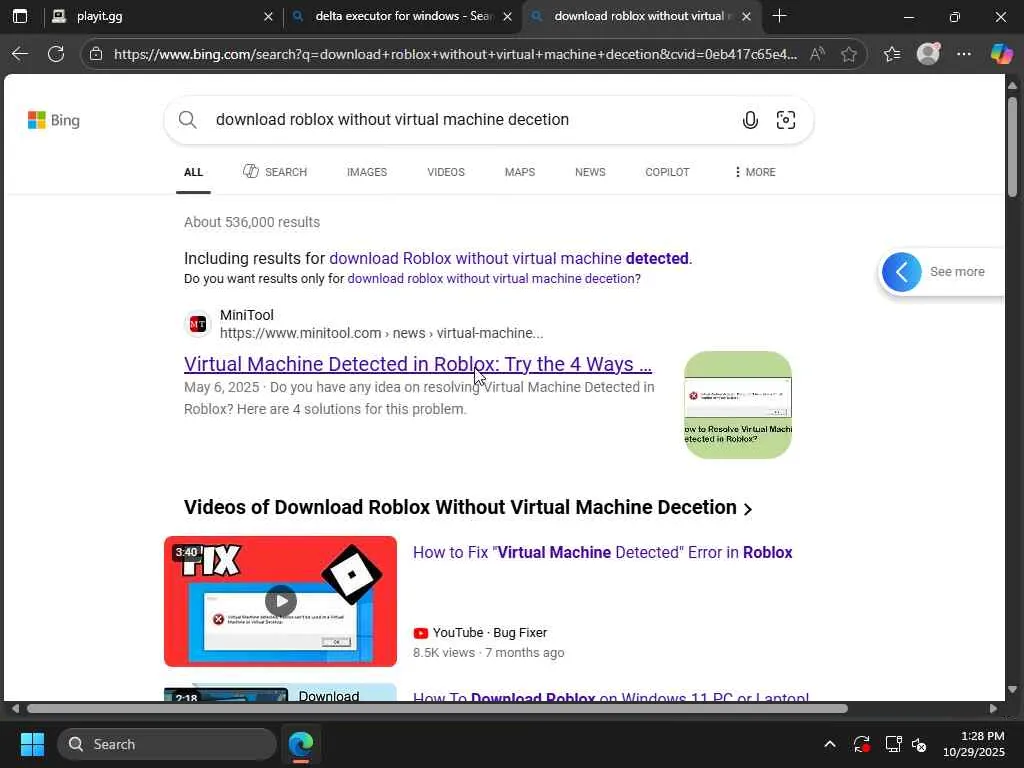Open the MiniTool URL breadcrumb link
1024x768 pixels.
coord(381,334)
